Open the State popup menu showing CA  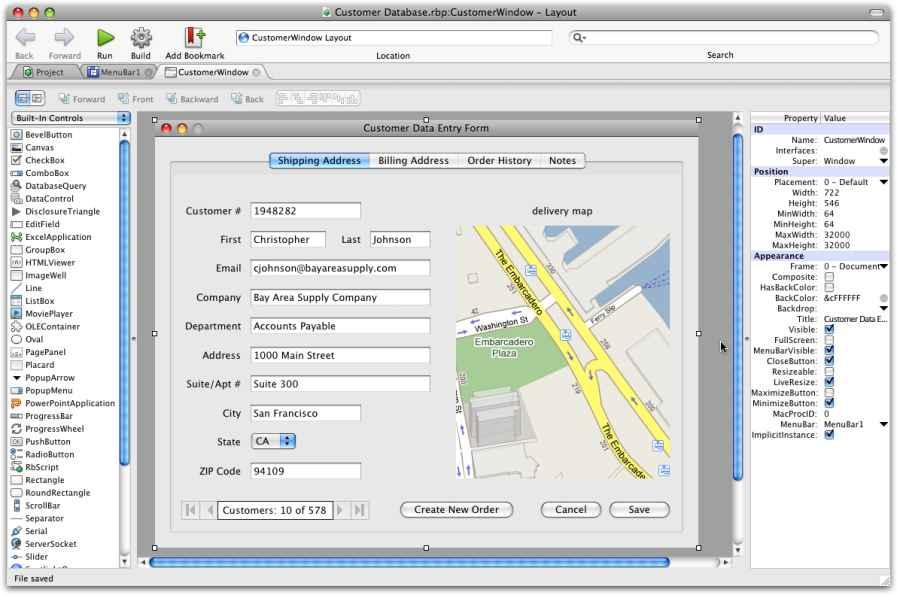tap(274, 441)
